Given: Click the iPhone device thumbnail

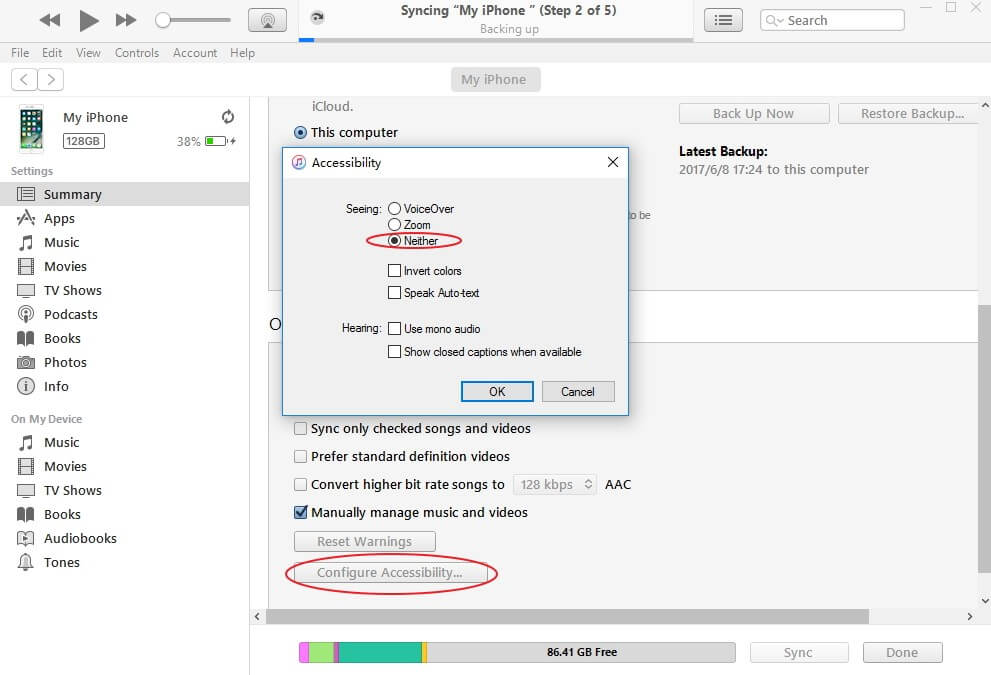Looking at the screenshot, I should tap(31, 129).
